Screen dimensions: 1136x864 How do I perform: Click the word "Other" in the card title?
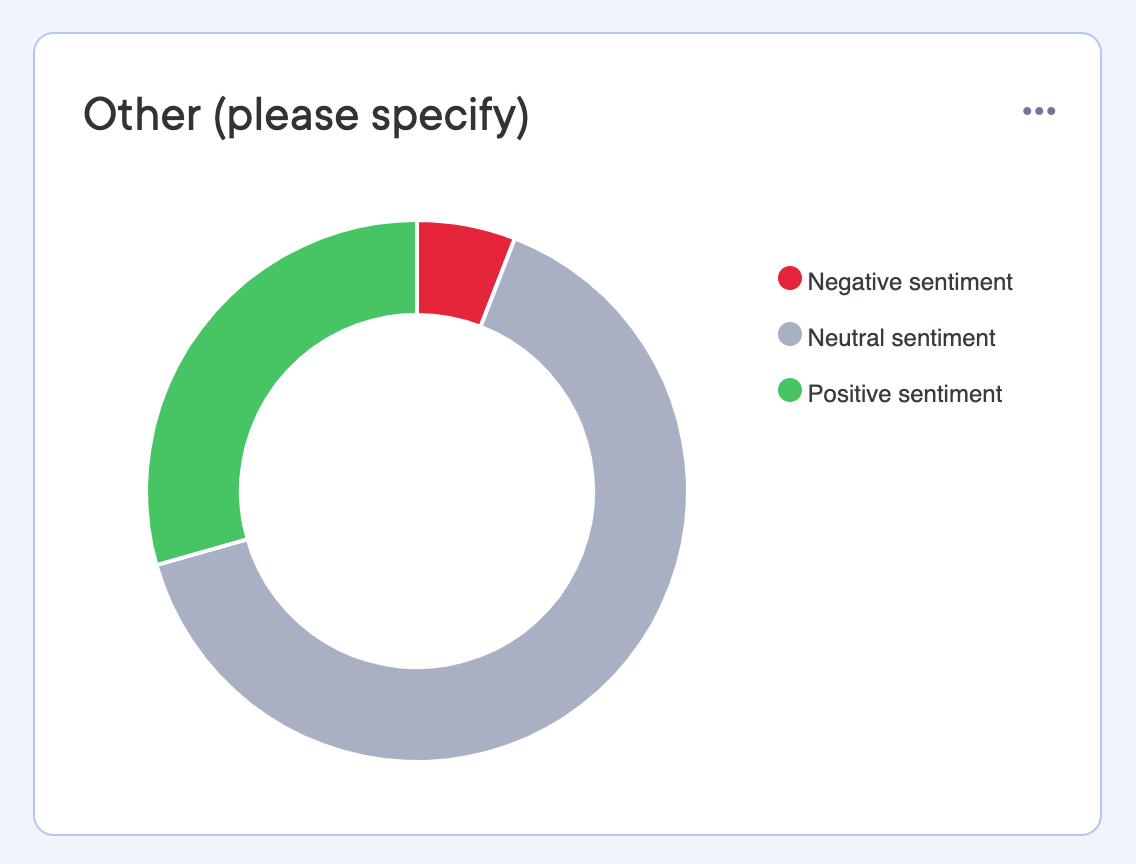click(127, 116)
